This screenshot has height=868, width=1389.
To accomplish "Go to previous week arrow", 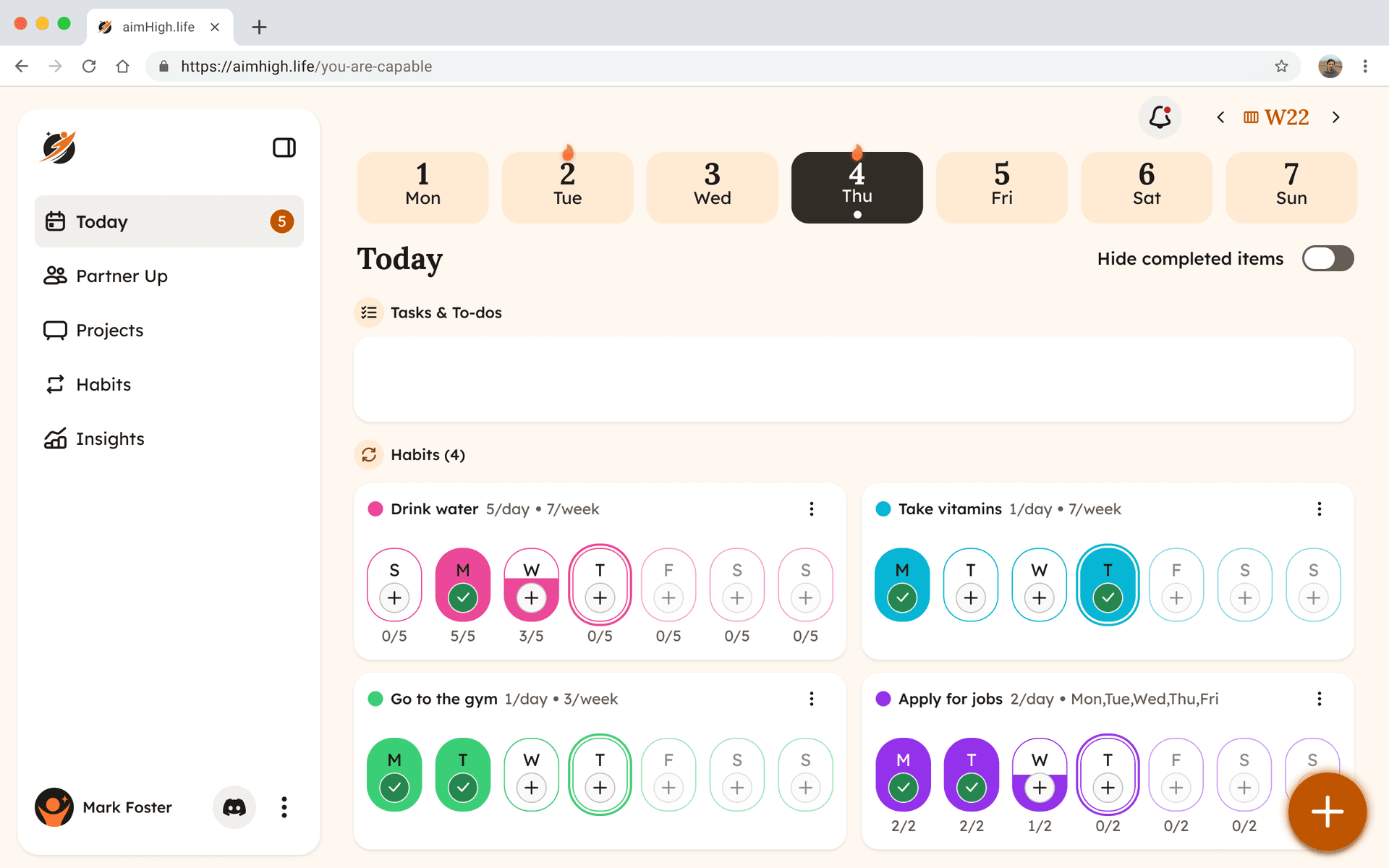I will 1220,117.
